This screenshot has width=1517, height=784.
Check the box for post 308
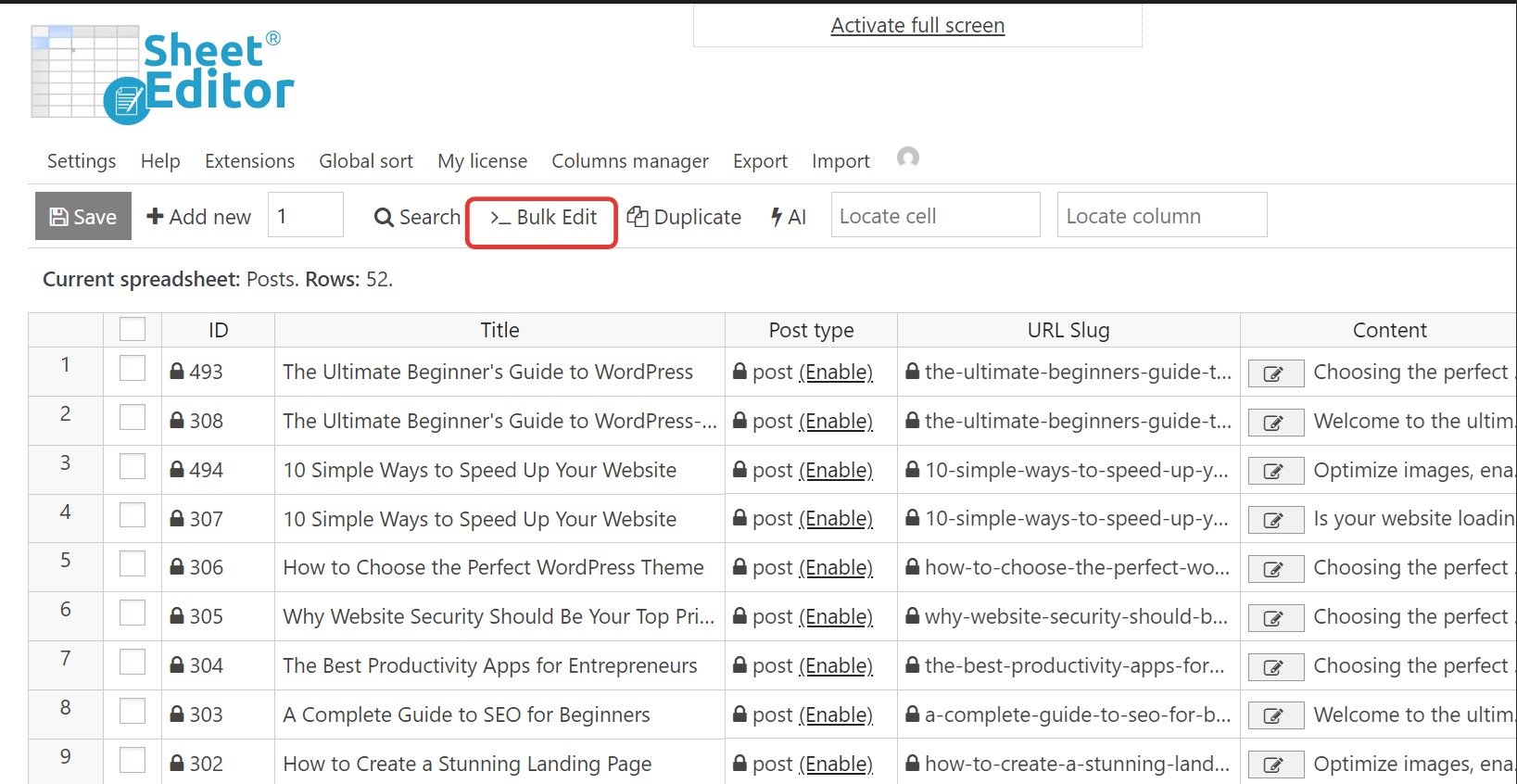[133, 417]
